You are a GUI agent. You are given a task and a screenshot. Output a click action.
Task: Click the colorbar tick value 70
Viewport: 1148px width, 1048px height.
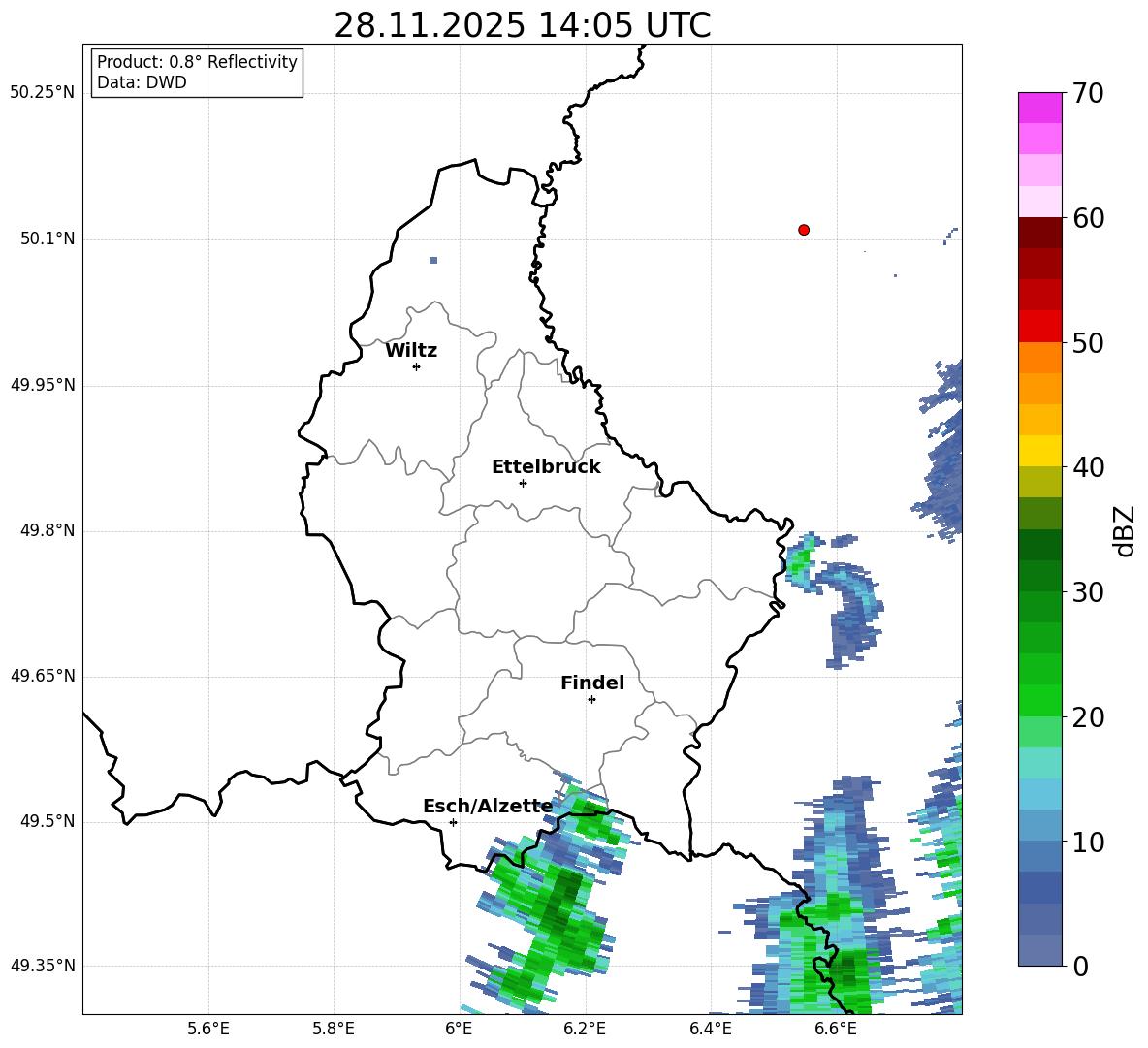coord(1088,94)
